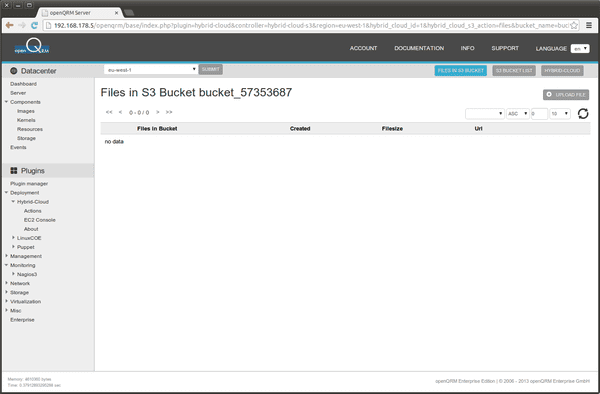Collapse the Deployment tree node
Screen dimensions: 600x394
pos(7,192)
